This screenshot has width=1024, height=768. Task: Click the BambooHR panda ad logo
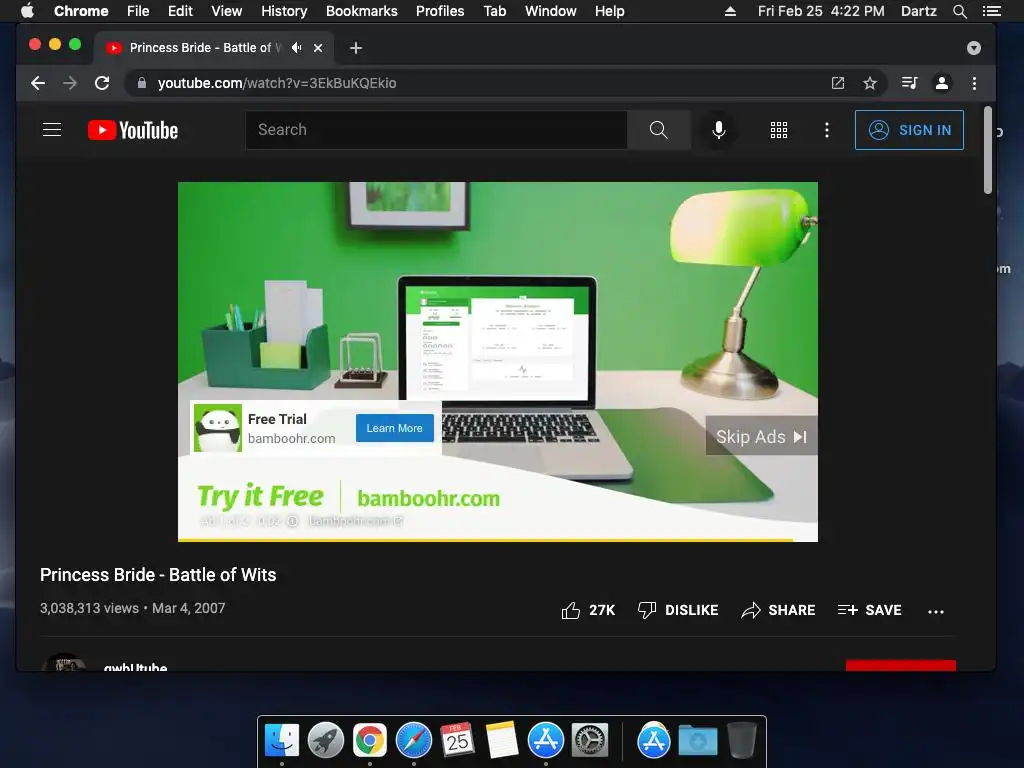tap(217, 428)
